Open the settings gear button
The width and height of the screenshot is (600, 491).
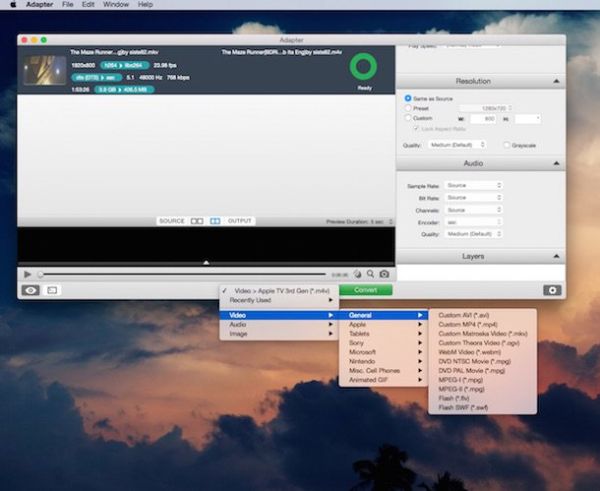[x=552, y=290]
